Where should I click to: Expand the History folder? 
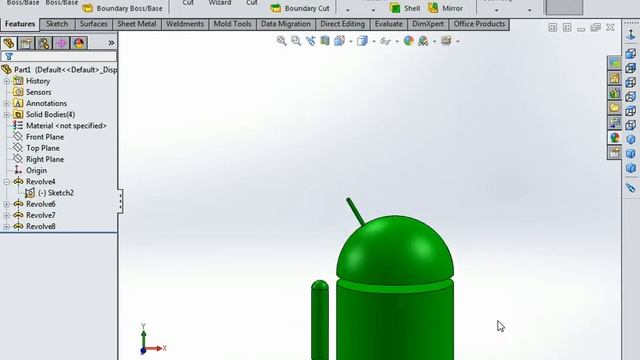7,81
